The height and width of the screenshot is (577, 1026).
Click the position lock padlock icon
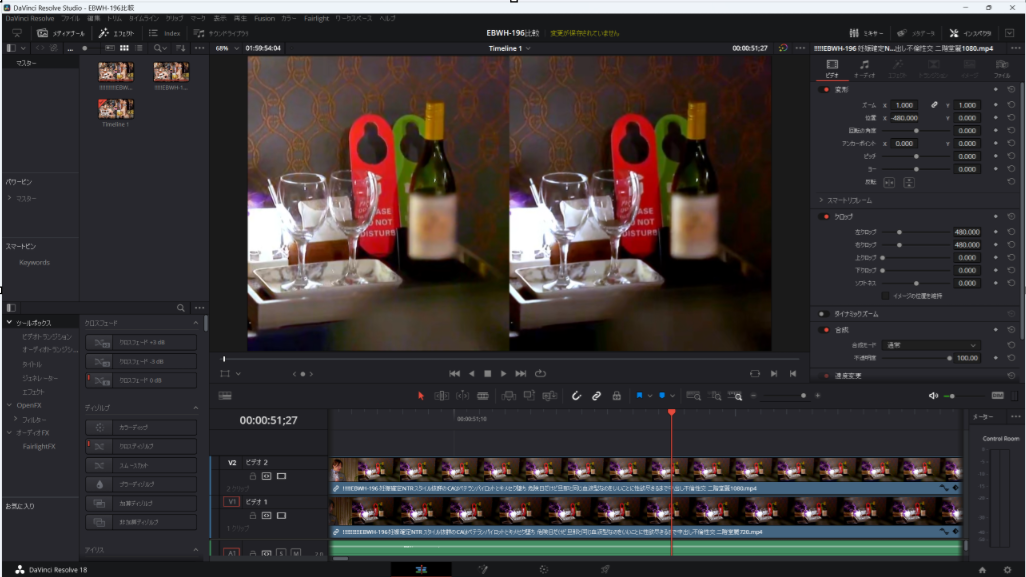point(616,396)
